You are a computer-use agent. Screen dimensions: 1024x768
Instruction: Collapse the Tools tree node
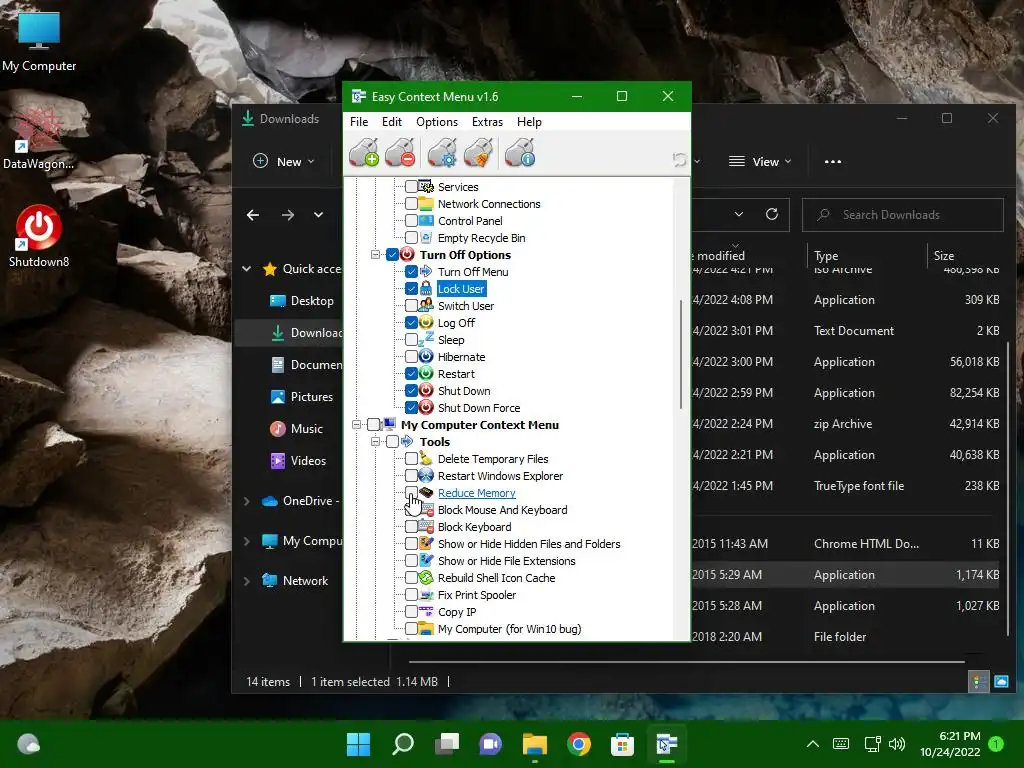tap(376, 441)
